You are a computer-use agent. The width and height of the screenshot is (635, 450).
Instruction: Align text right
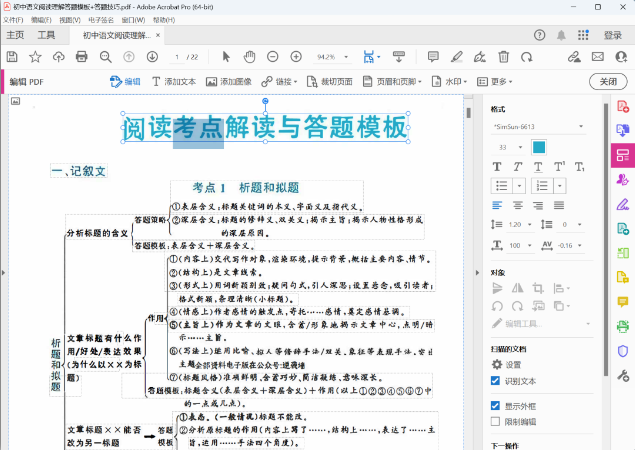tap(538, 205)
